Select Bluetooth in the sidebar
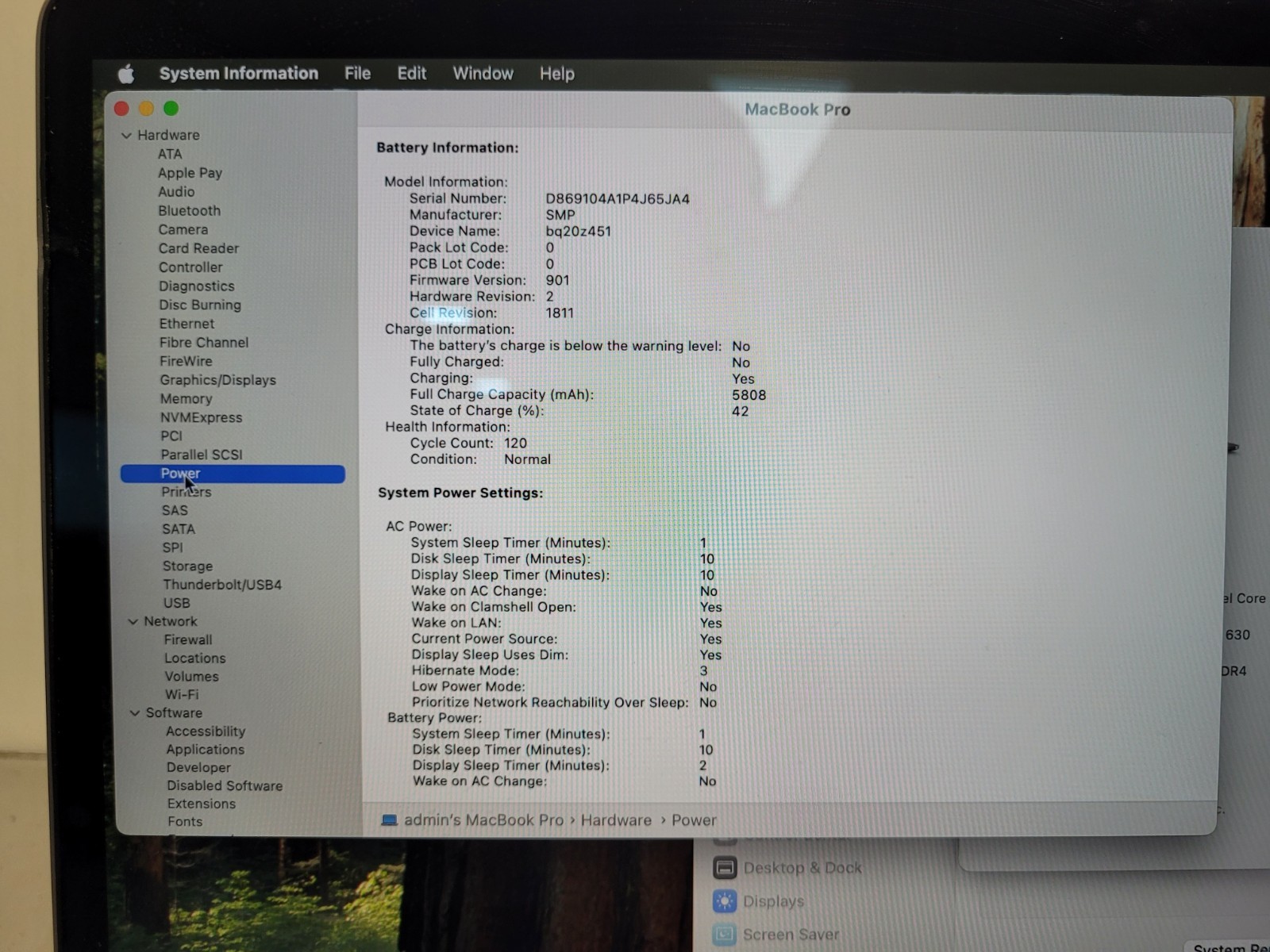Viewport: 1270px width, 952px height. point(189,211)
